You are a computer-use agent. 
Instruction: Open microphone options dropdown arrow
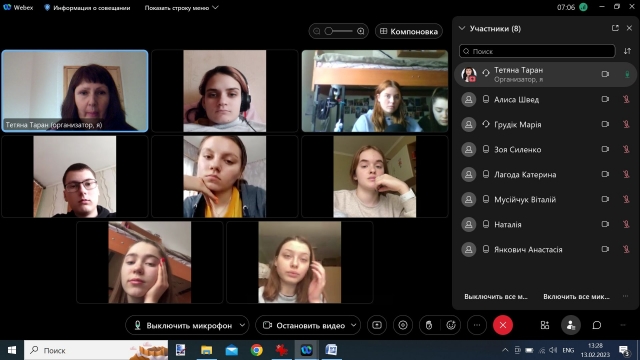tap(242, 325)
